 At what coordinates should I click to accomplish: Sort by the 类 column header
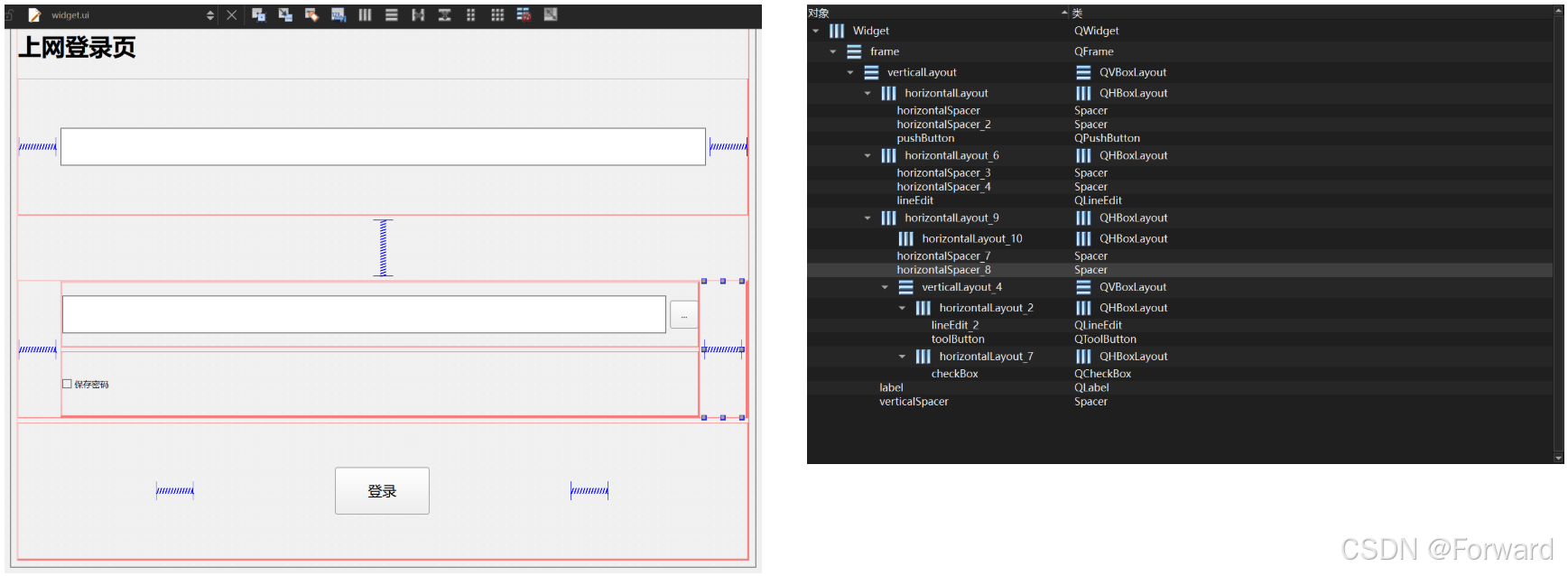1077,13
